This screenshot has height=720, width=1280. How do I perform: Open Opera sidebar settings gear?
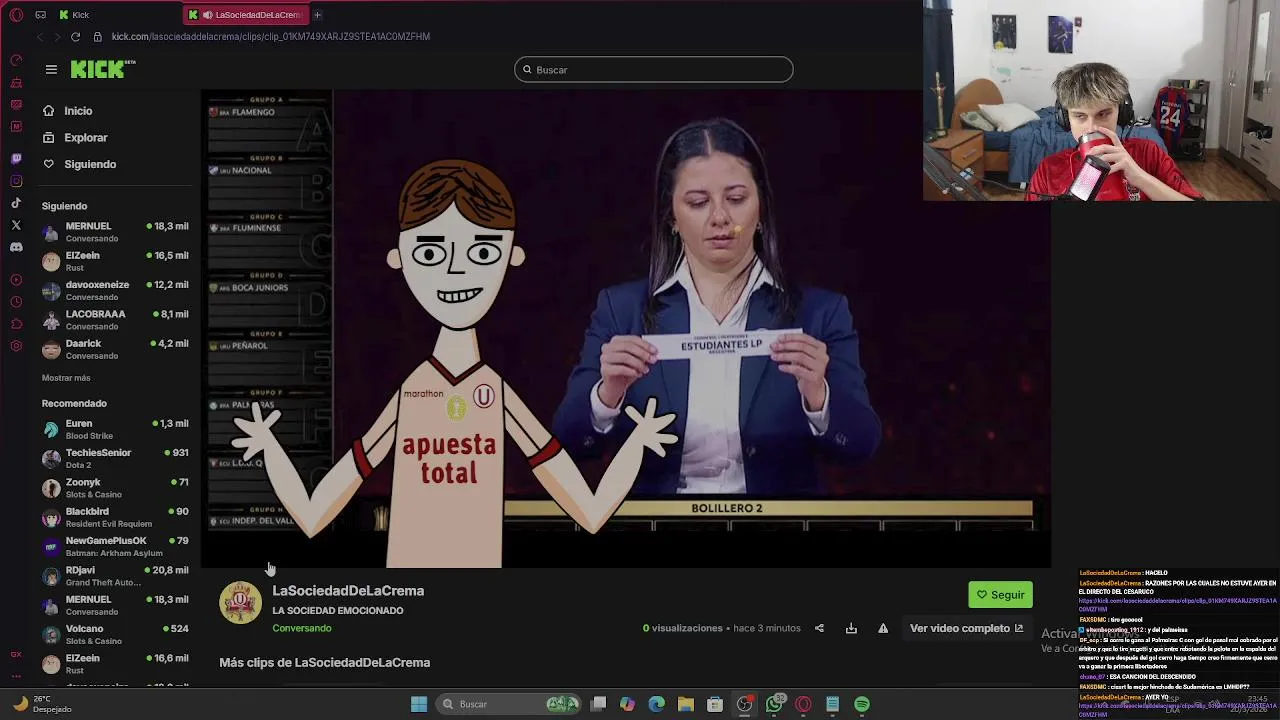[16, 346]
